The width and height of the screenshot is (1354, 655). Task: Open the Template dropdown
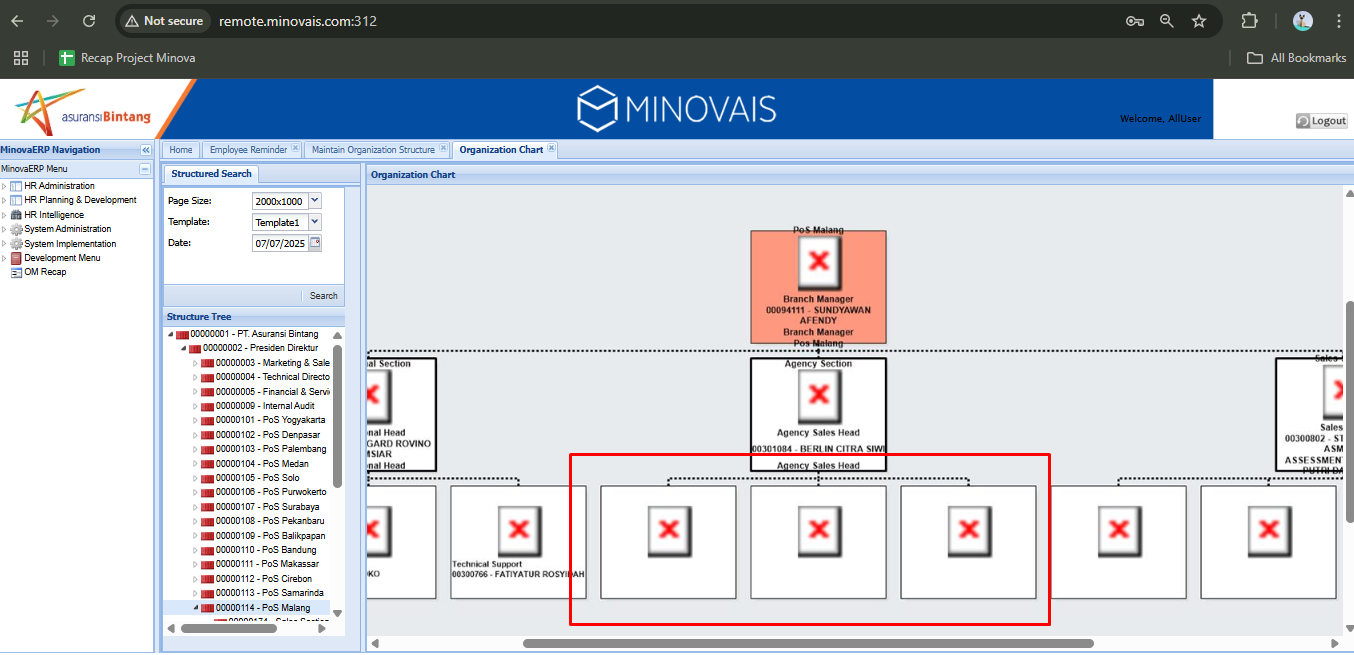tap(315, 222)
